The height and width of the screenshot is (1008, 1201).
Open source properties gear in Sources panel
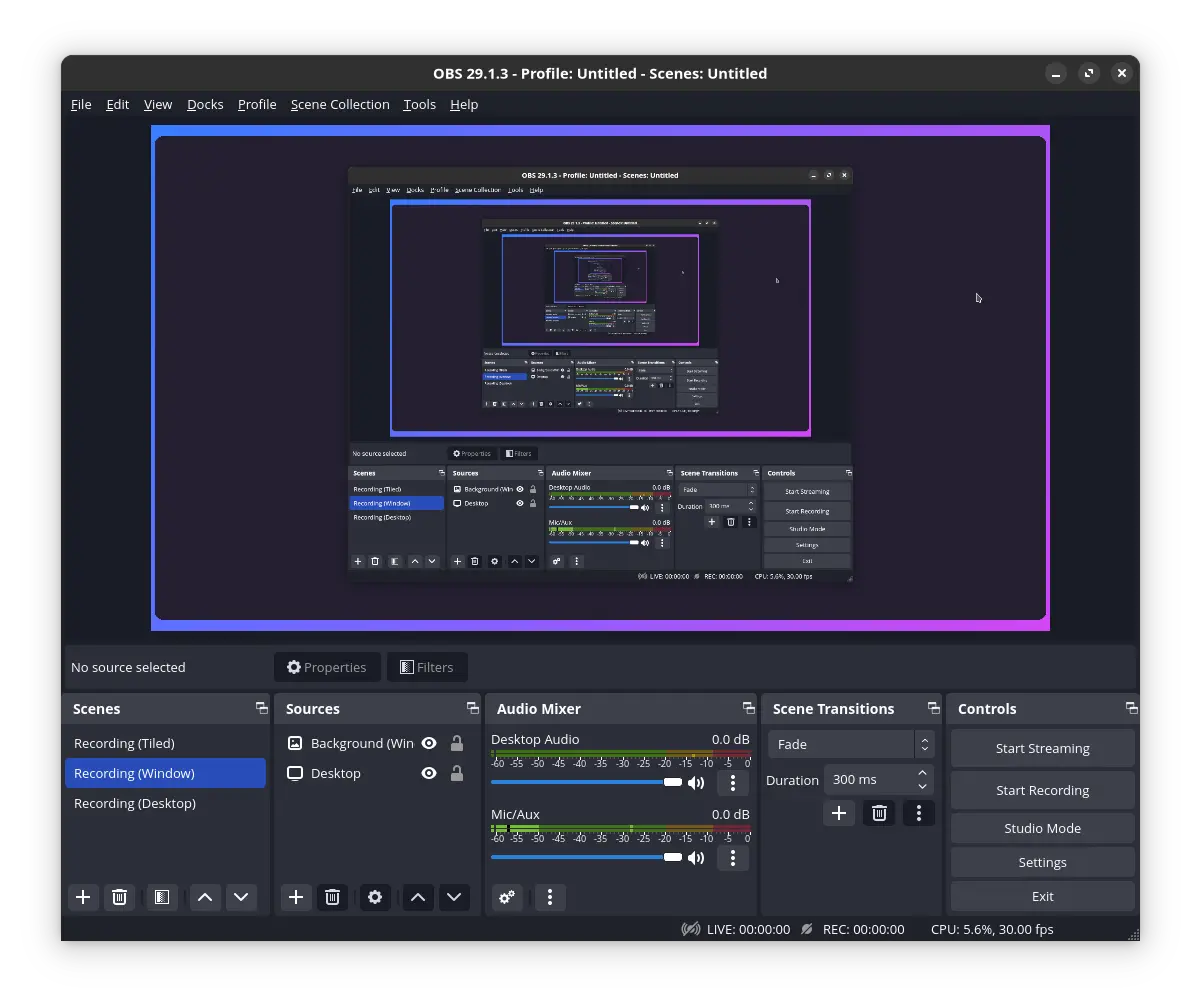pos(375,897)
